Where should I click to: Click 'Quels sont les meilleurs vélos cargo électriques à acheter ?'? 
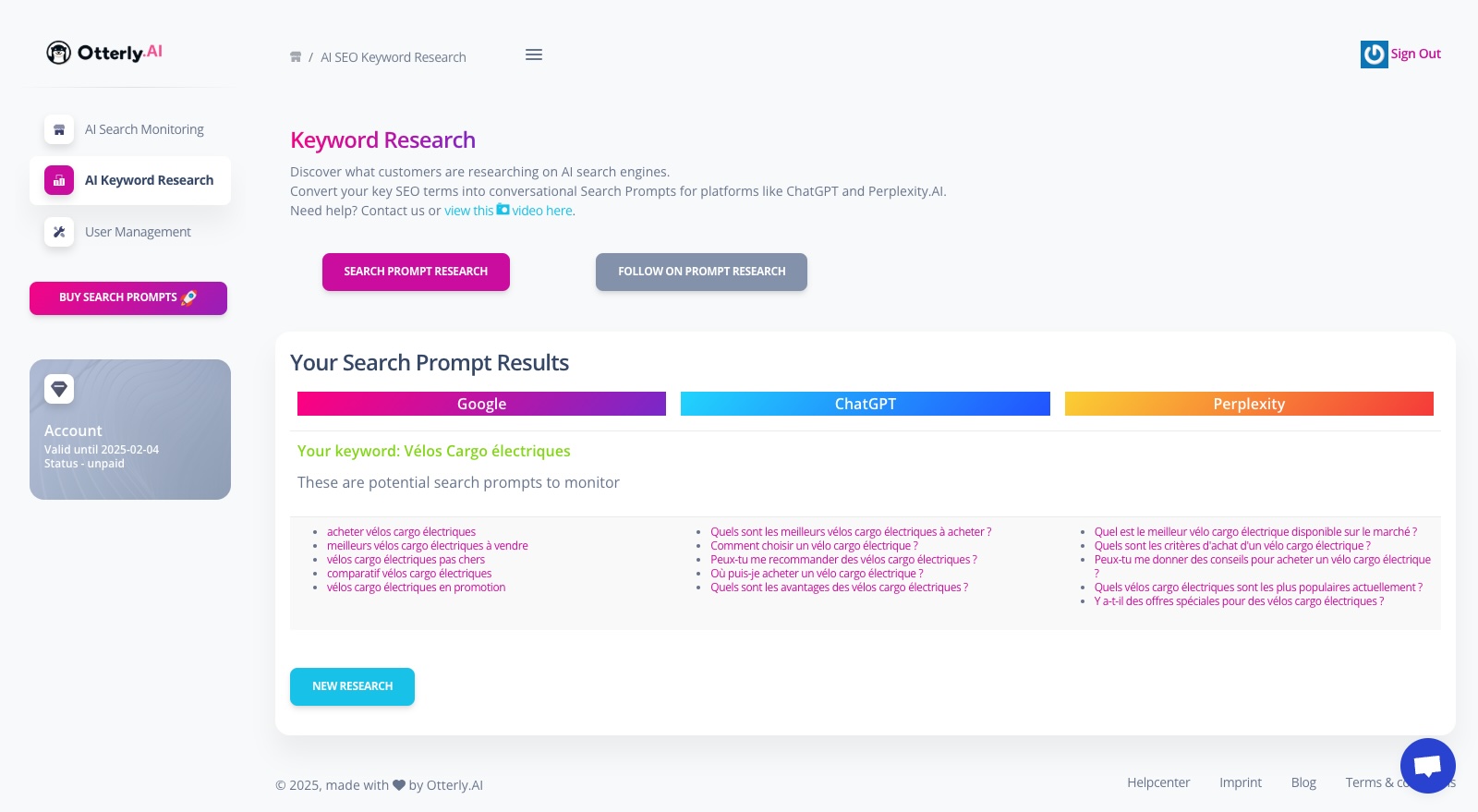(x=851, y=532)
